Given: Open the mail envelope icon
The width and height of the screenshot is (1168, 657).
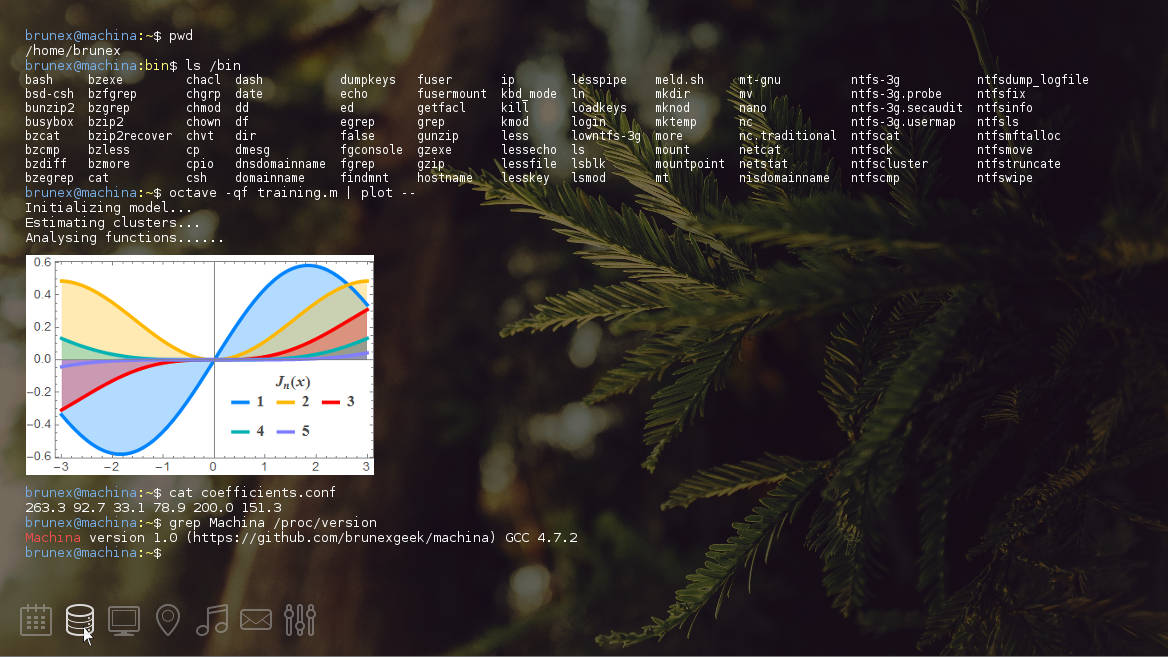Looking at the screenshot, I should pyautogui.click(x=256, y=620).
